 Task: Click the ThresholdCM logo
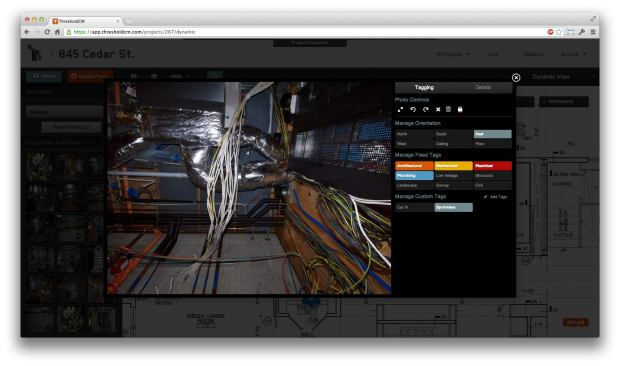click(x=35, y=53)
